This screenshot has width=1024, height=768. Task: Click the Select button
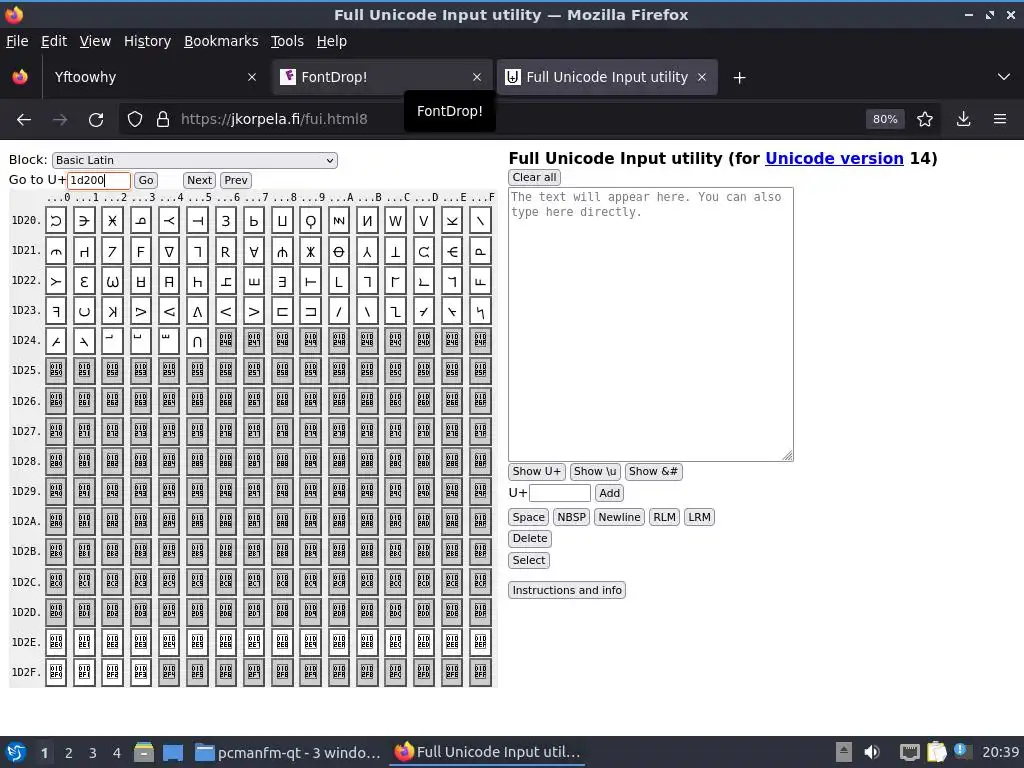click(528, 560)
